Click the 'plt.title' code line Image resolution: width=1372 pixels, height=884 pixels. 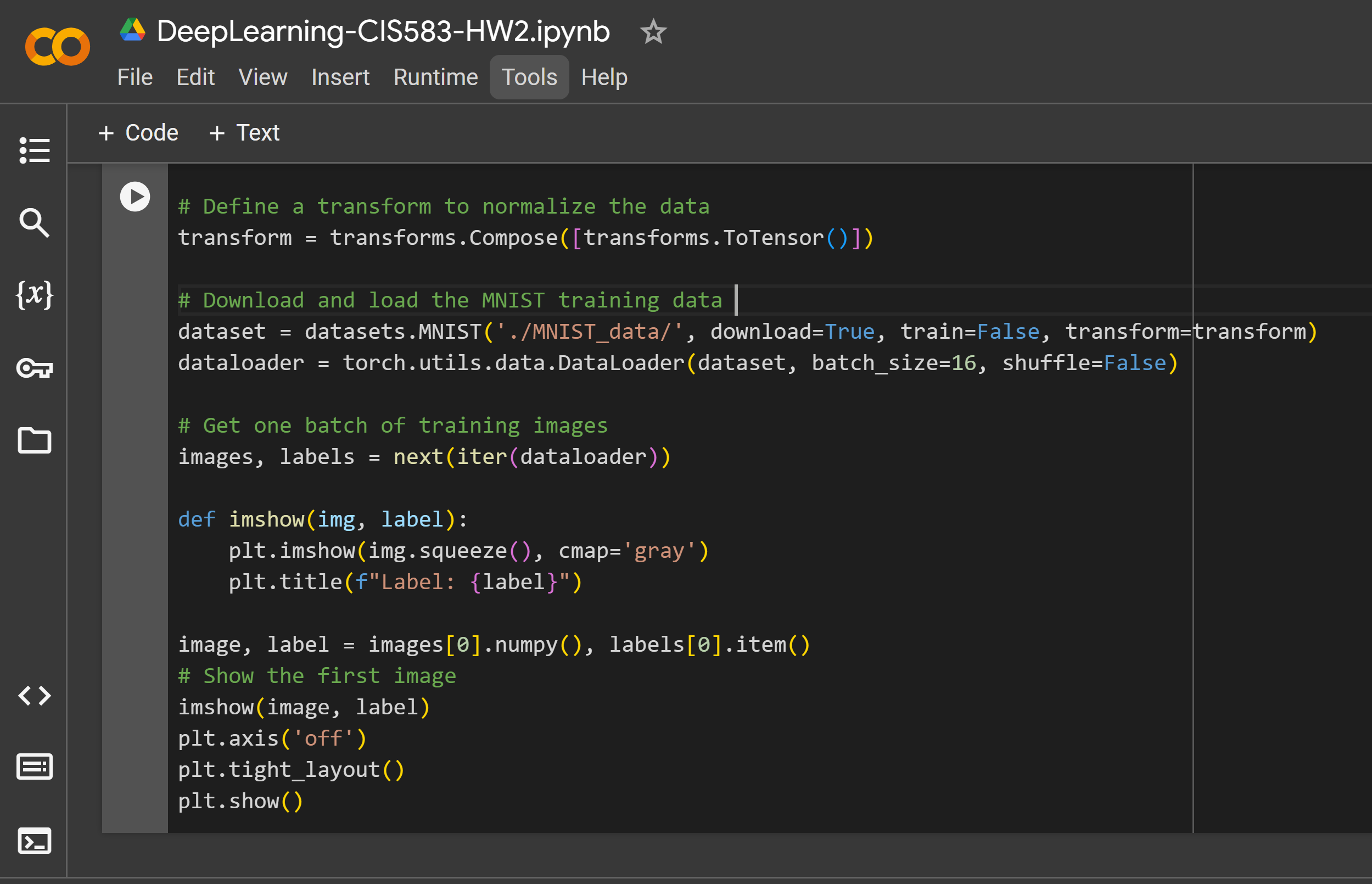click(x=405, y=582)
